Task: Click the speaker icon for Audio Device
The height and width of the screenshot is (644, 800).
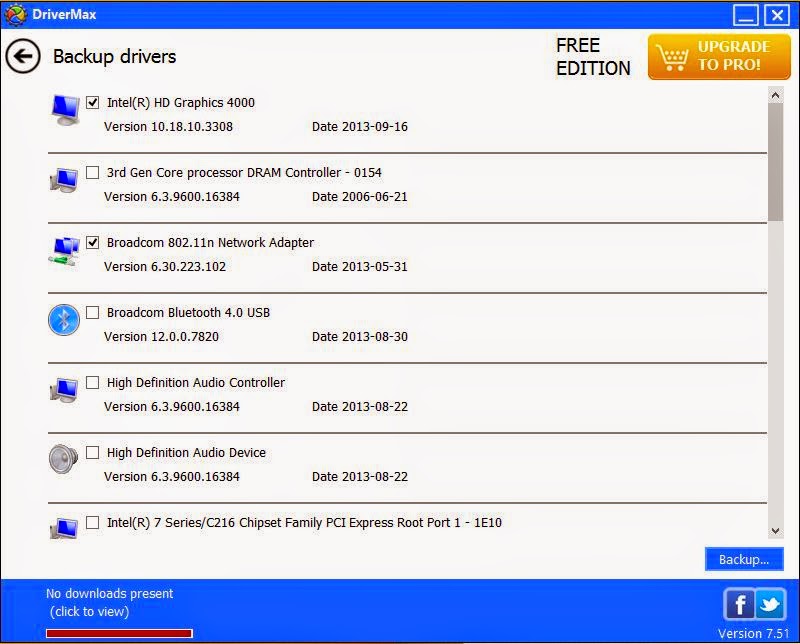Action: point(64,459)
